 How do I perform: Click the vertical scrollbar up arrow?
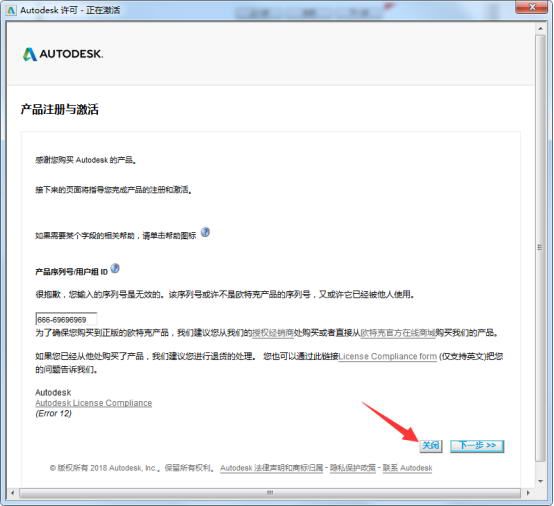(540, 28)
